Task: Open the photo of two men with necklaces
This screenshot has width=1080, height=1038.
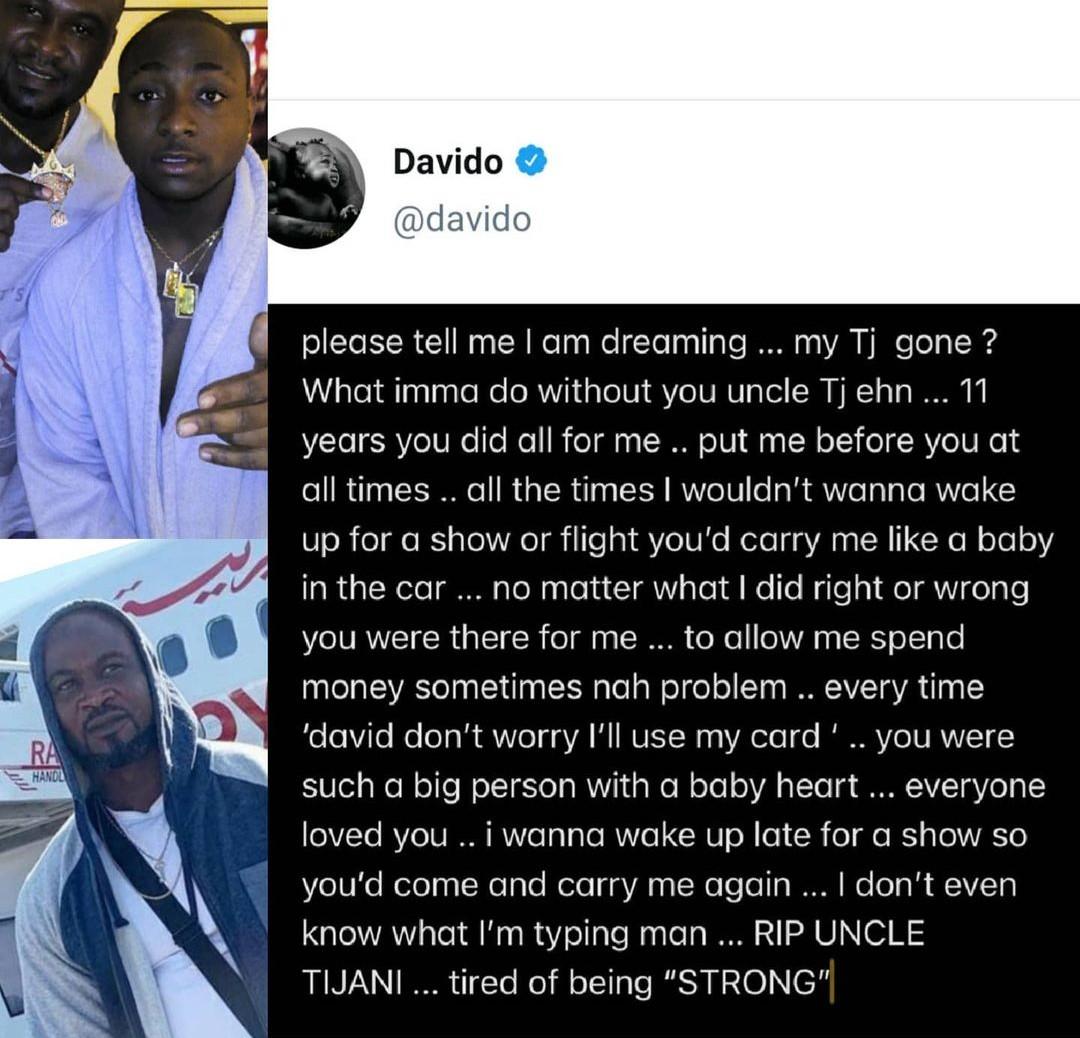Action: click(x=134, y=269)
